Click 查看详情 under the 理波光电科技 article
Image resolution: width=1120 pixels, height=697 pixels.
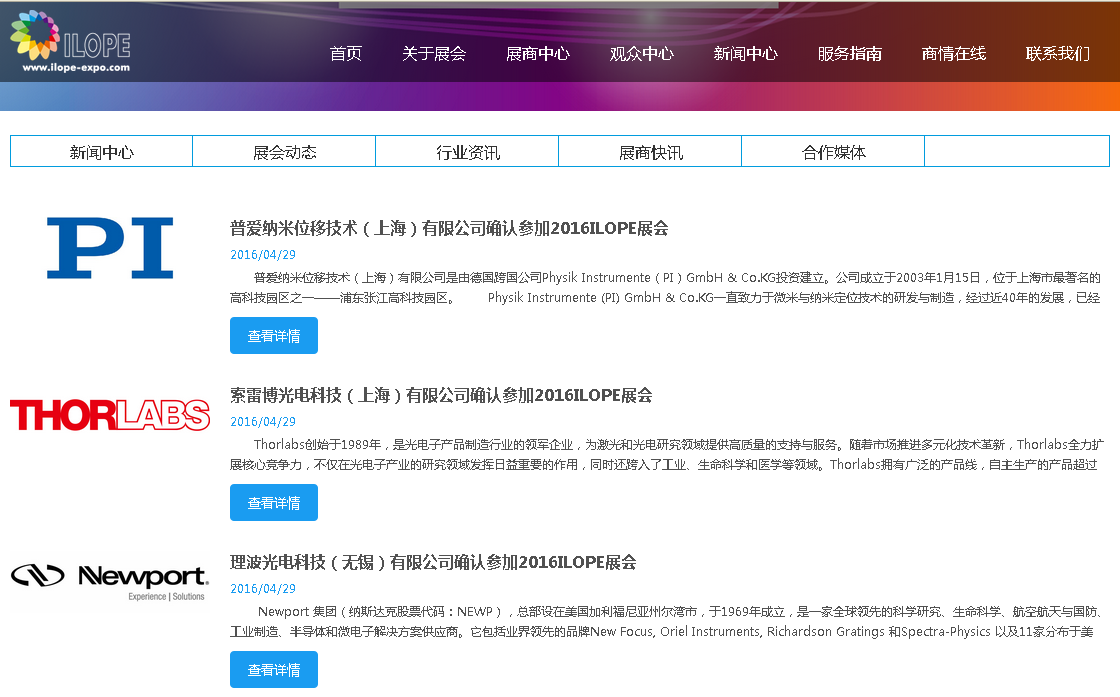274,670
